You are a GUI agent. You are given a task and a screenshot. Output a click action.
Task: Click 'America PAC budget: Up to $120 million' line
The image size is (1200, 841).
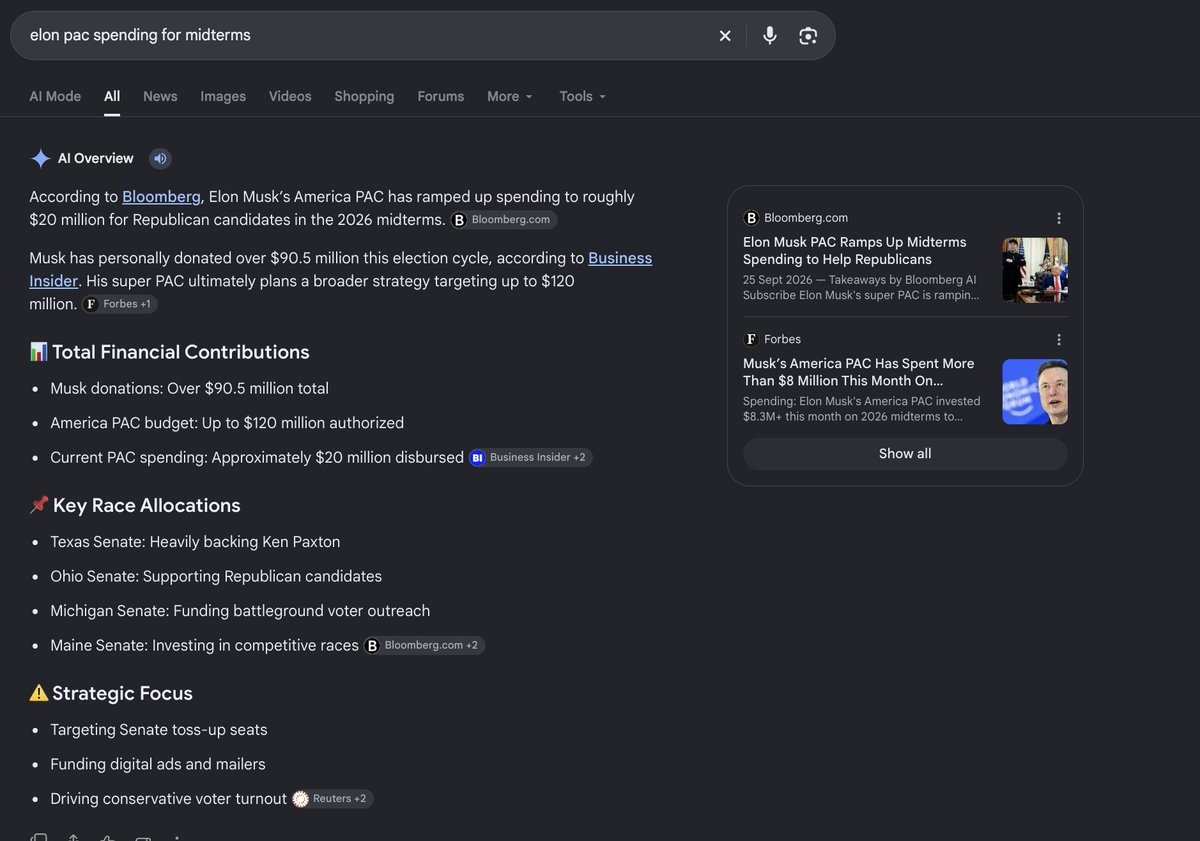(x=227, y=423)
